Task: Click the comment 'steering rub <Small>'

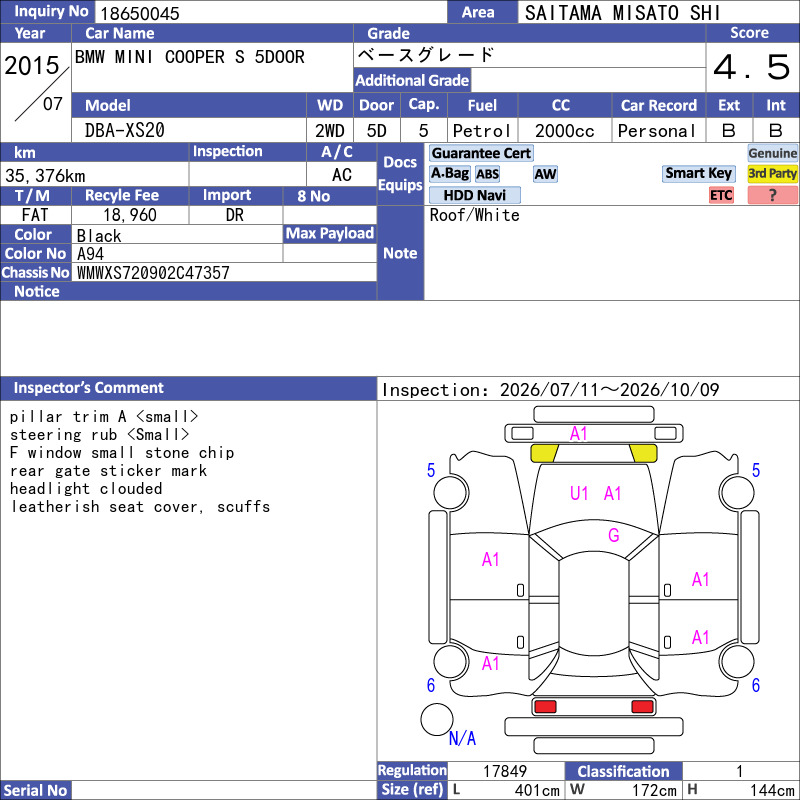Action: click(99, 435)
